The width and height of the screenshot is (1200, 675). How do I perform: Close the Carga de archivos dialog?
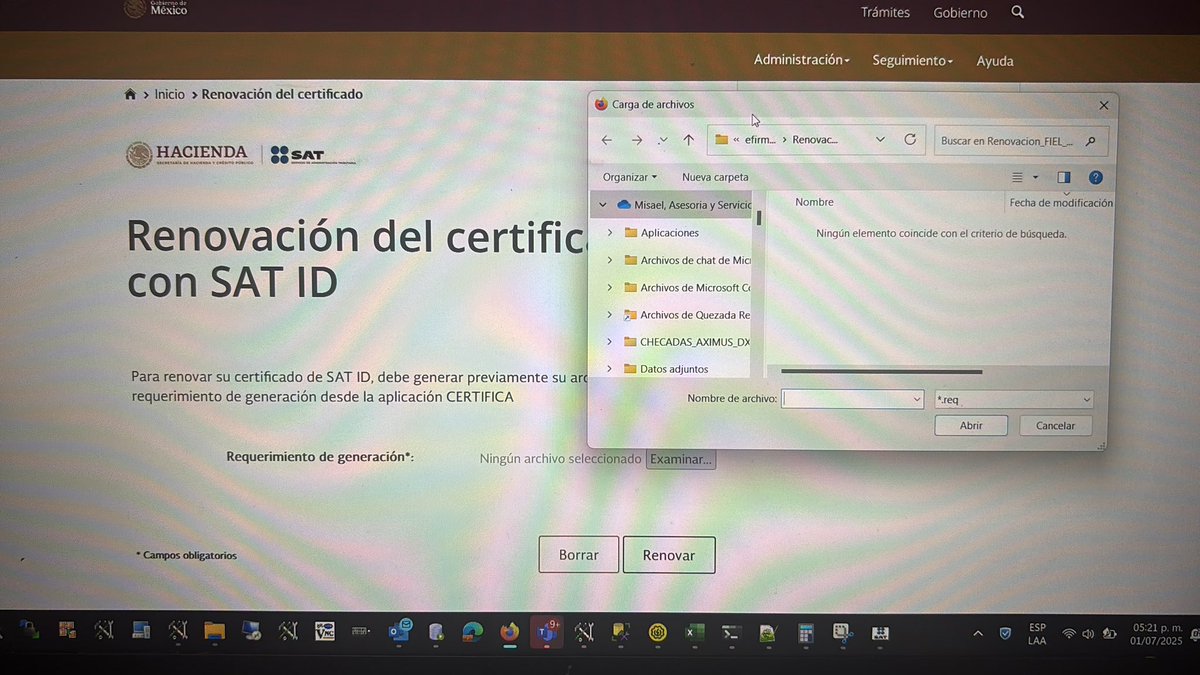1104,105
